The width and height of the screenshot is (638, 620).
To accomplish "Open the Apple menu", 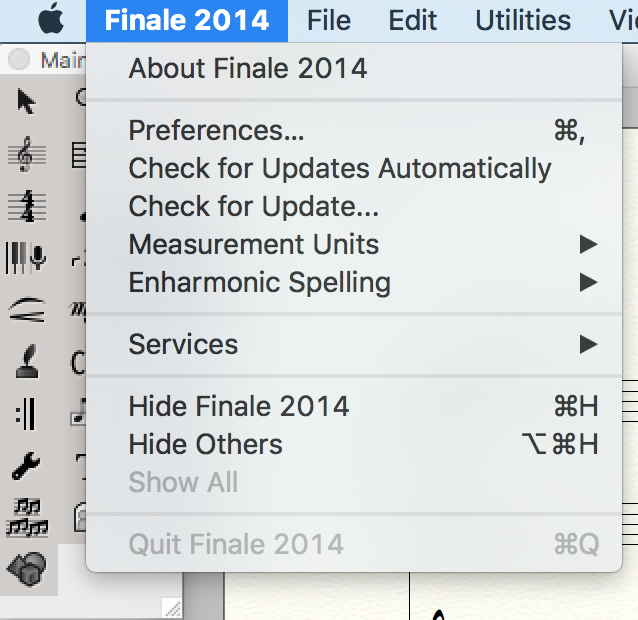I will tap(52, 20).
